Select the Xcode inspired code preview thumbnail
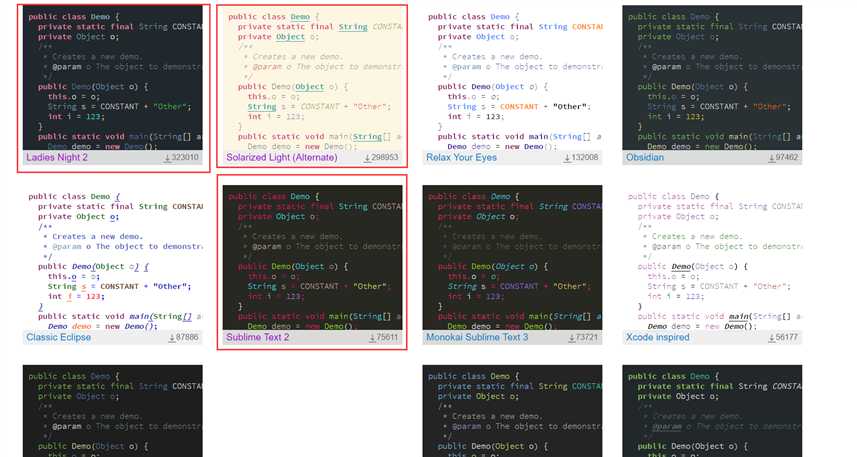The image size is (857, 457). click(712, 257)
